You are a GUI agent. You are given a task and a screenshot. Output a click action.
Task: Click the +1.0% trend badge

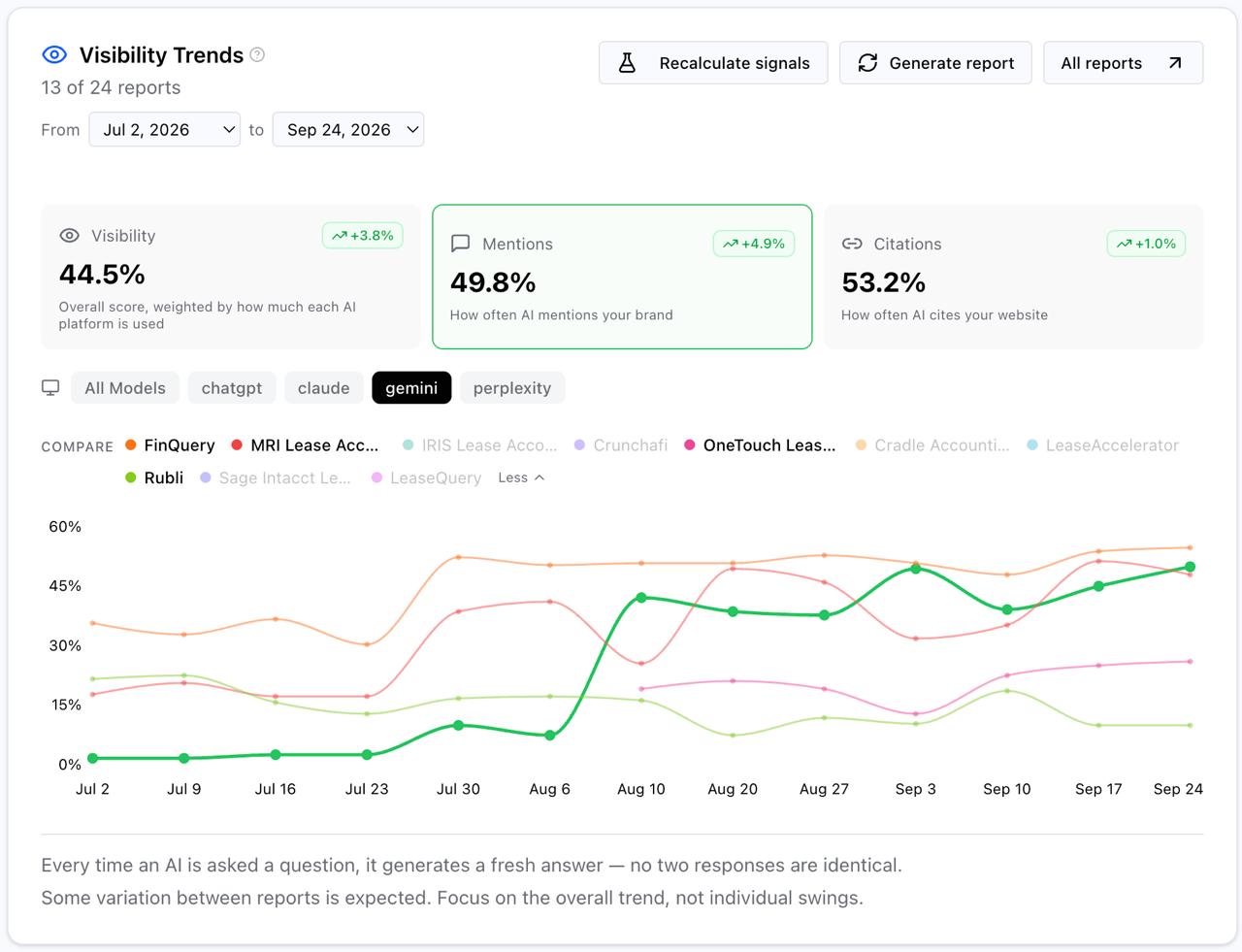[1146, 244]
